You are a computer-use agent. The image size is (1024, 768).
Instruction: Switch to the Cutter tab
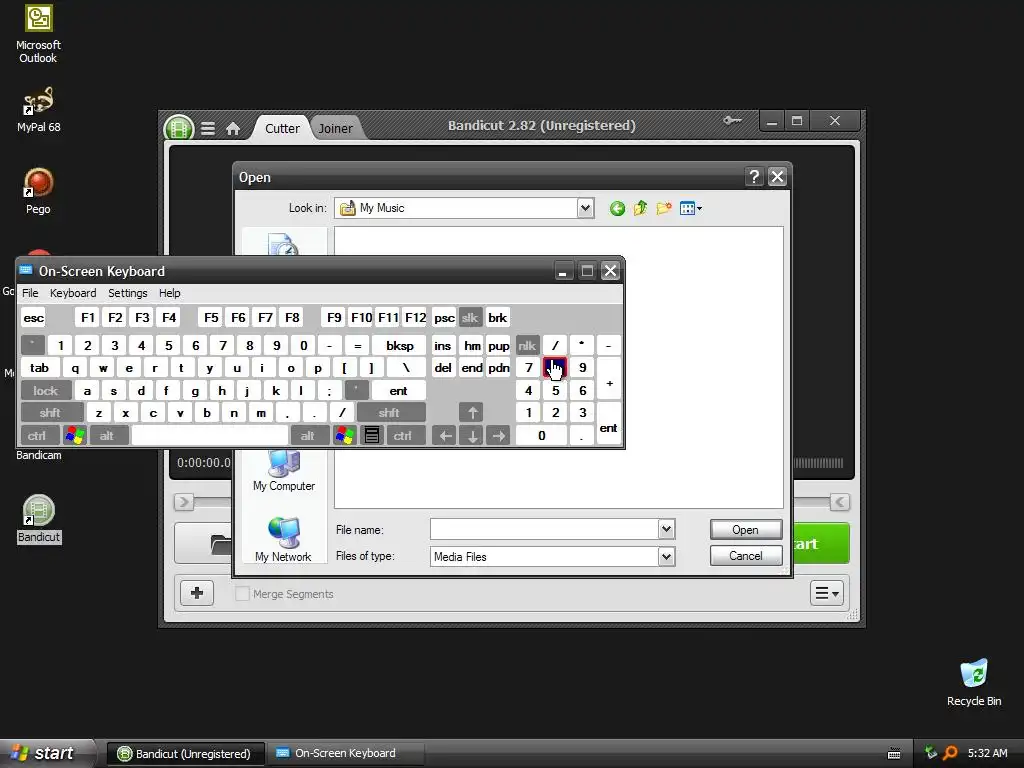click(282, 129)
